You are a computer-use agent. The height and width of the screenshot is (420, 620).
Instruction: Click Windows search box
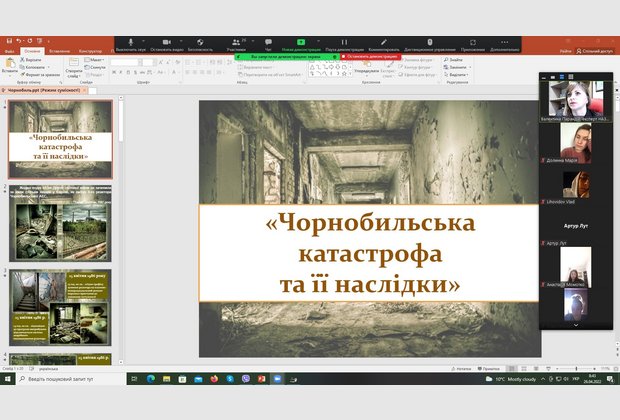(71, 379)
